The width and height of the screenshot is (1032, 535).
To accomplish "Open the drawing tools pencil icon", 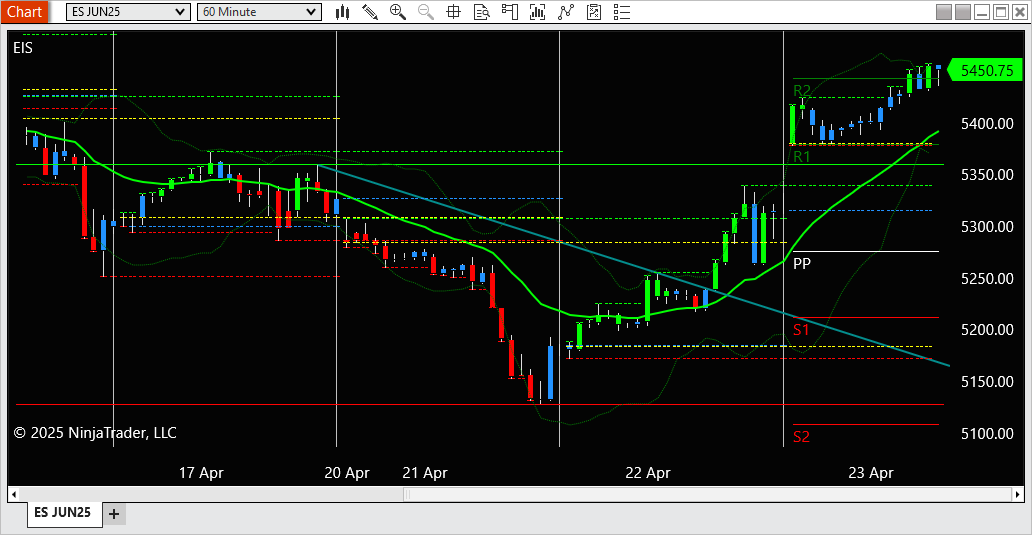I will tap(370, 12).
